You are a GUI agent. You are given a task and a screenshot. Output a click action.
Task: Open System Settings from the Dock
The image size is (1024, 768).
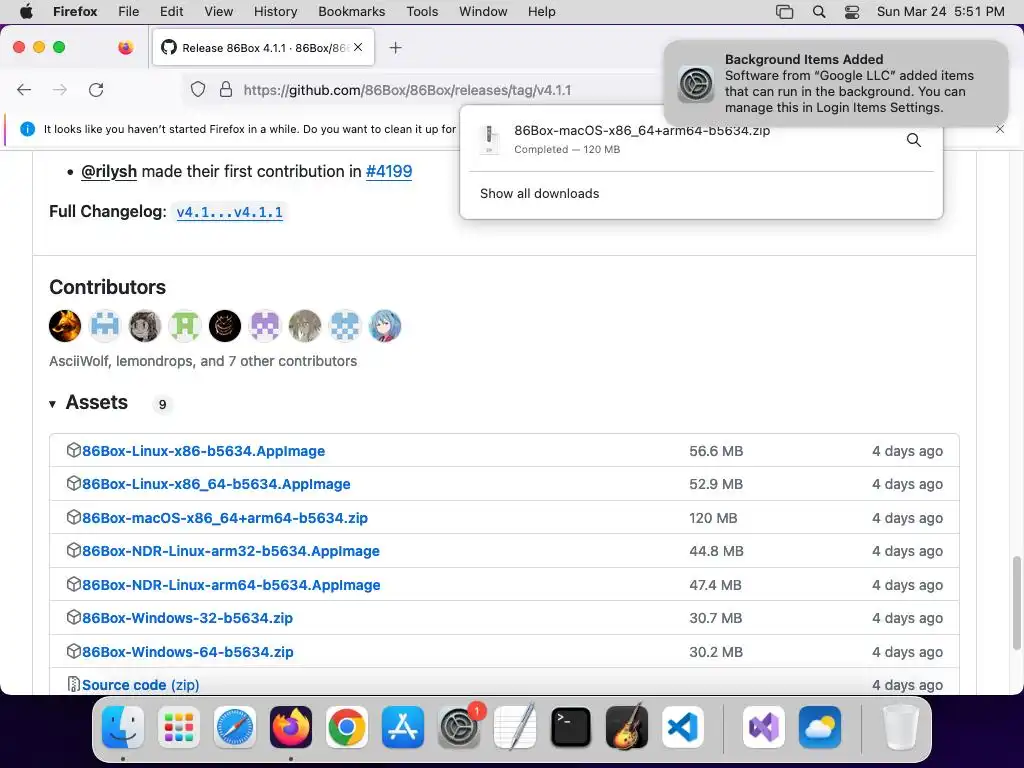[x=459, y=727]
